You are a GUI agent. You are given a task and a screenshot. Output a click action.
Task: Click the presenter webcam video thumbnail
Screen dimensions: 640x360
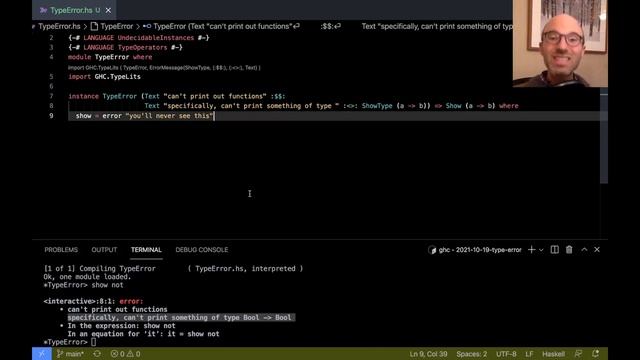[560, 43]
